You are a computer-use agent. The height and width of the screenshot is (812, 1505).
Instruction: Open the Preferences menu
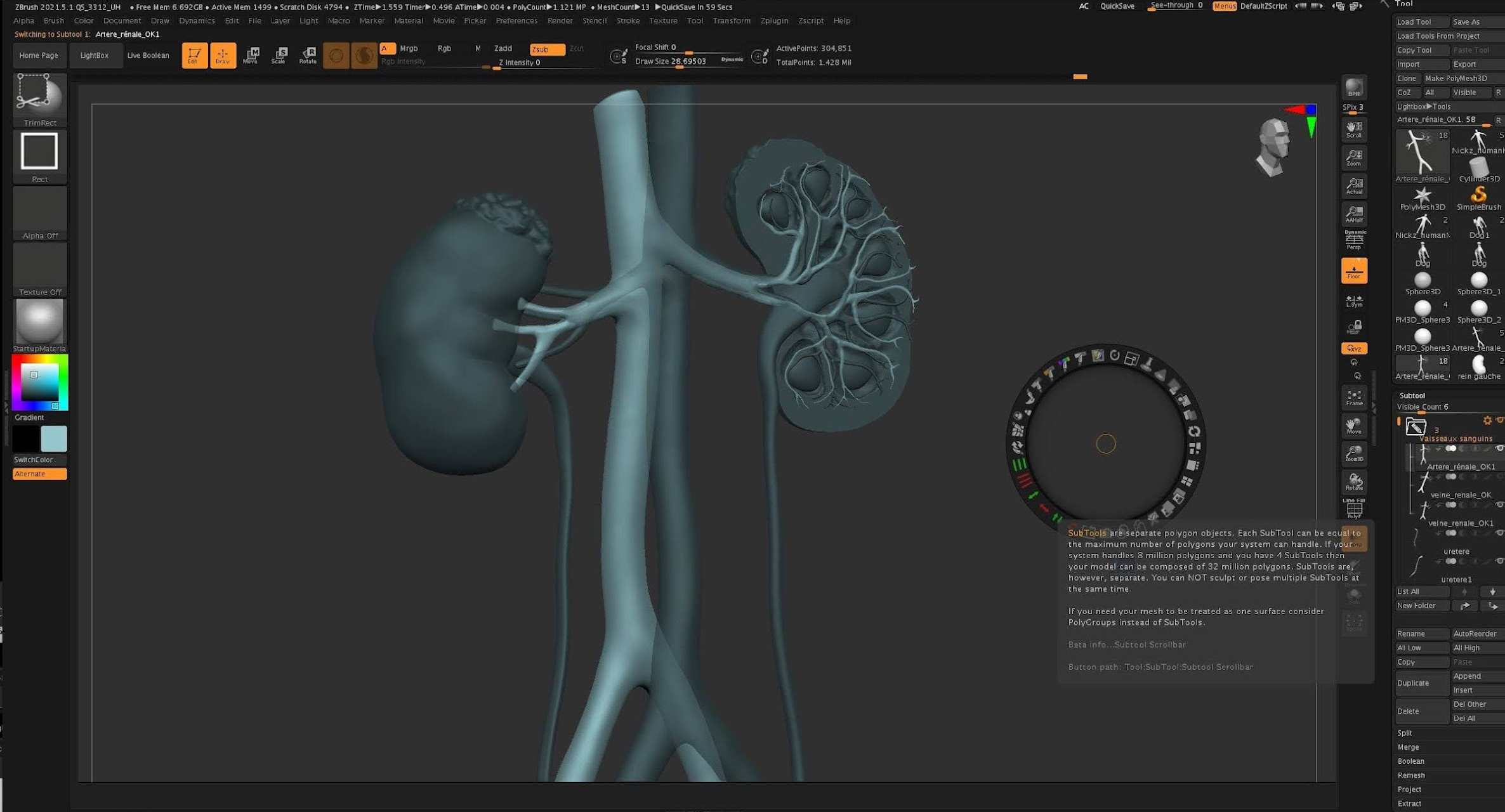pyautogui.click(x=516, y=21)
